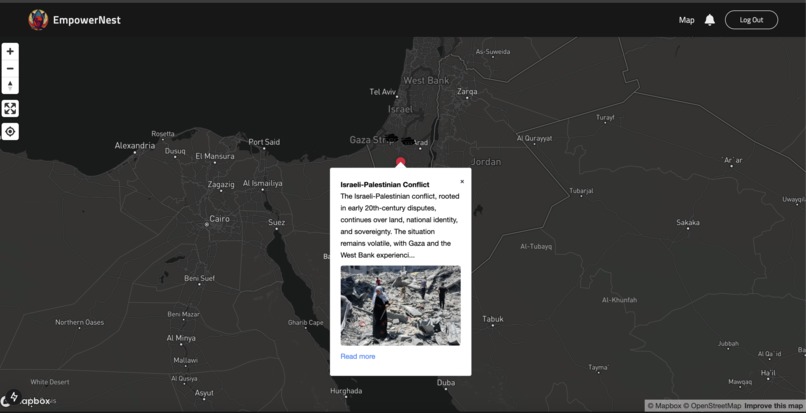Click the right tank marker near Arad
806x413 pixels.
coord(408,141)
